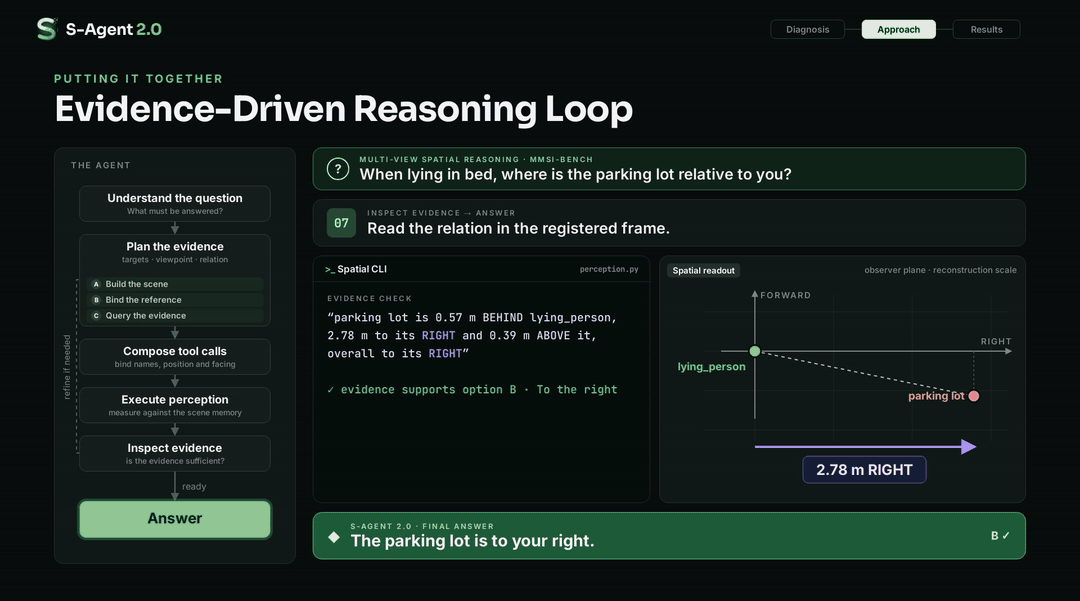Viewport: 1080px width, 601px height.
Task: Select the Inspect evidence step
Action: [175, 453]
